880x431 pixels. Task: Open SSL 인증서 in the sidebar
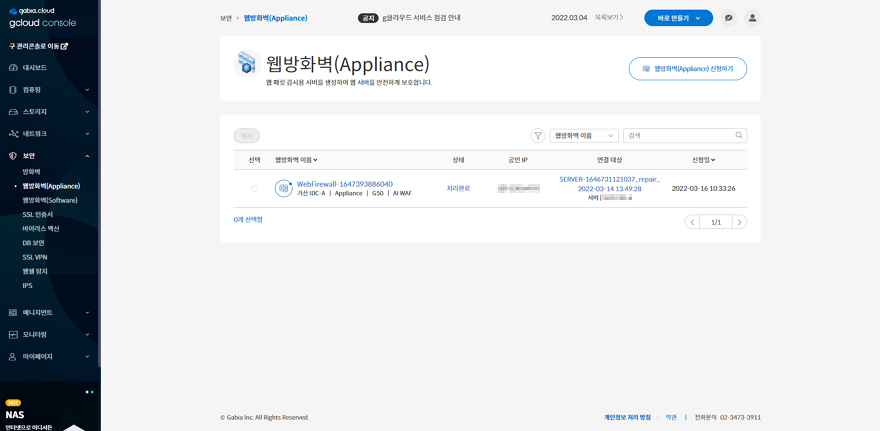coord(38,214)
